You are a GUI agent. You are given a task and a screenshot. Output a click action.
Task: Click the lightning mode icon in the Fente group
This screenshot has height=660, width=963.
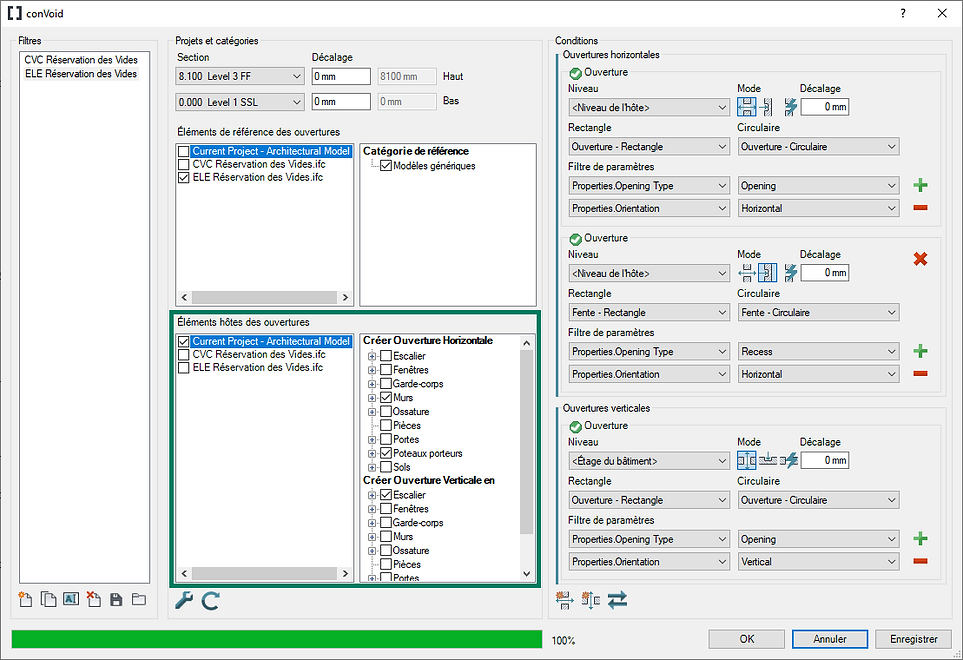(790, 273)
